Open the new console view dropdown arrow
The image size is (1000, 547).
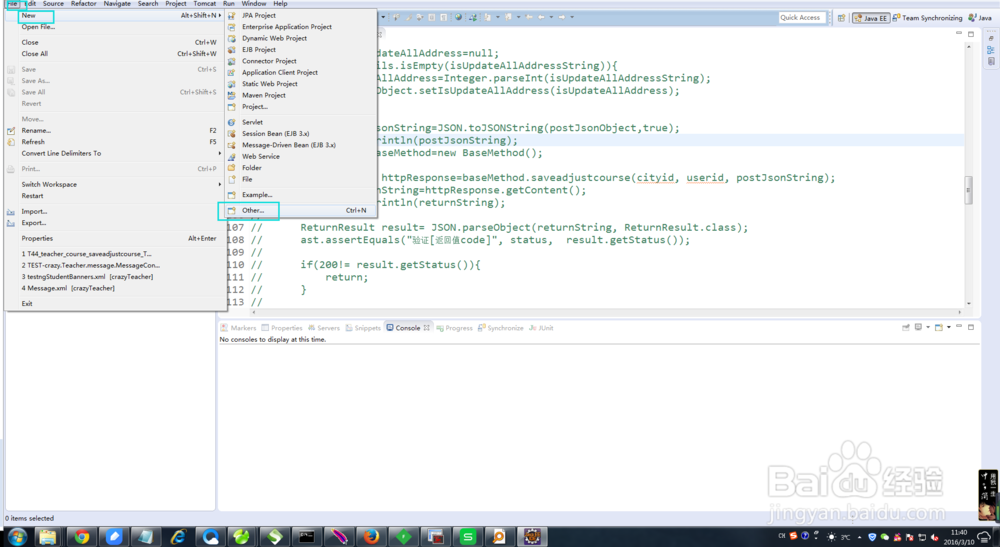[x=949, y=327]
